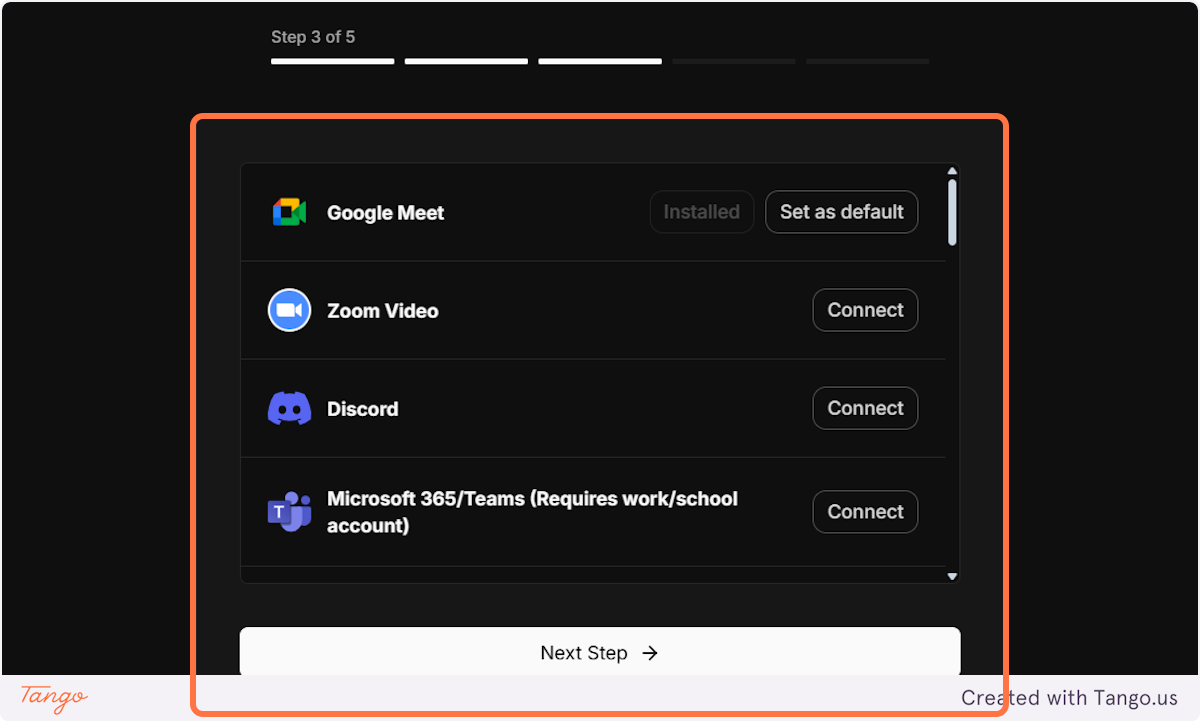The image size is (1200, 721).
Task: Click the Installed label for Google Meet
Action: tap(701, 212)
